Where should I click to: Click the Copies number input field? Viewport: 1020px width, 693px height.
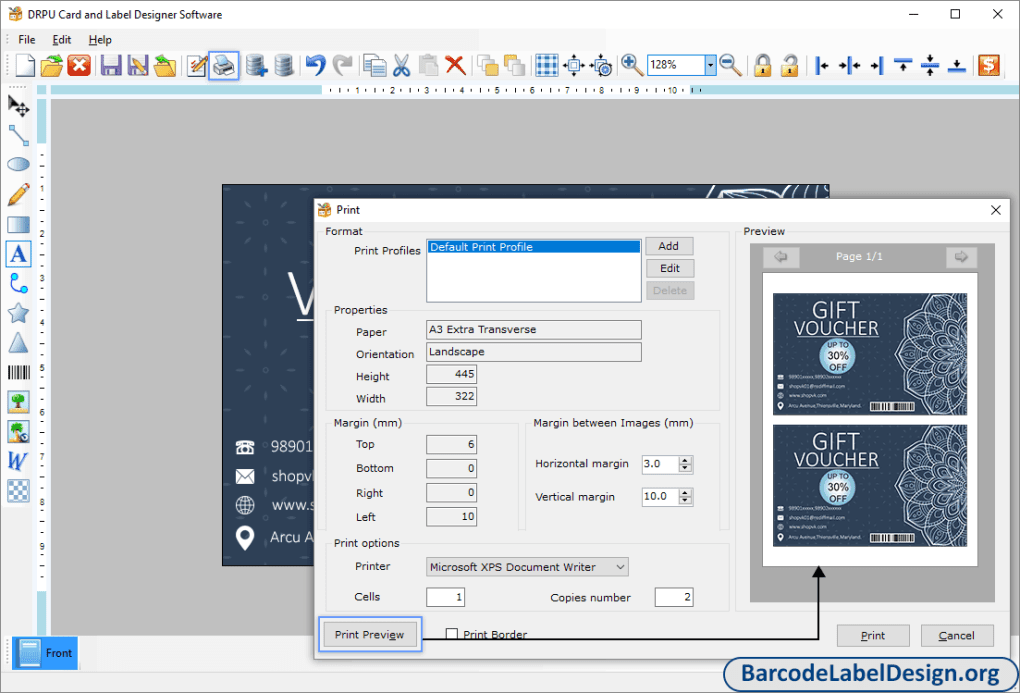click(673, 597)
